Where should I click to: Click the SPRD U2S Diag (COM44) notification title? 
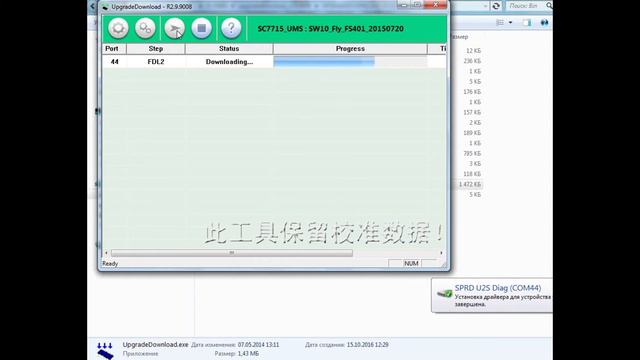(x=498, y=288)
